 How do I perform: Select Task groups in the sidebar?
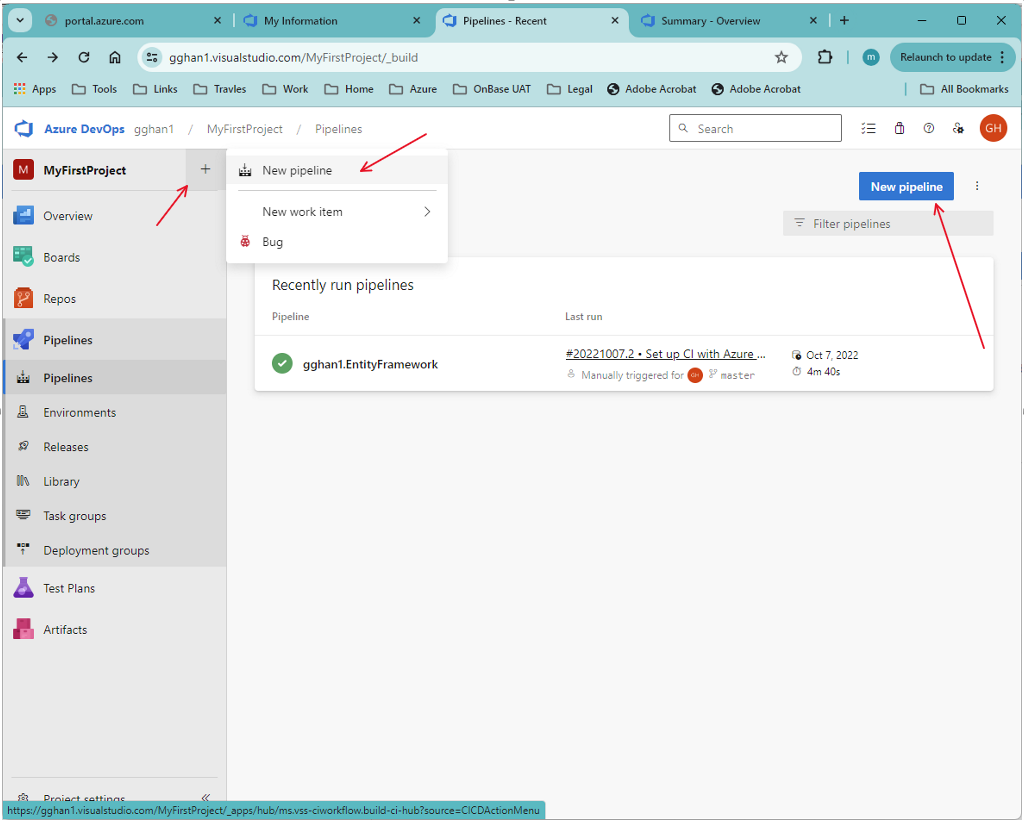[22, 515]
